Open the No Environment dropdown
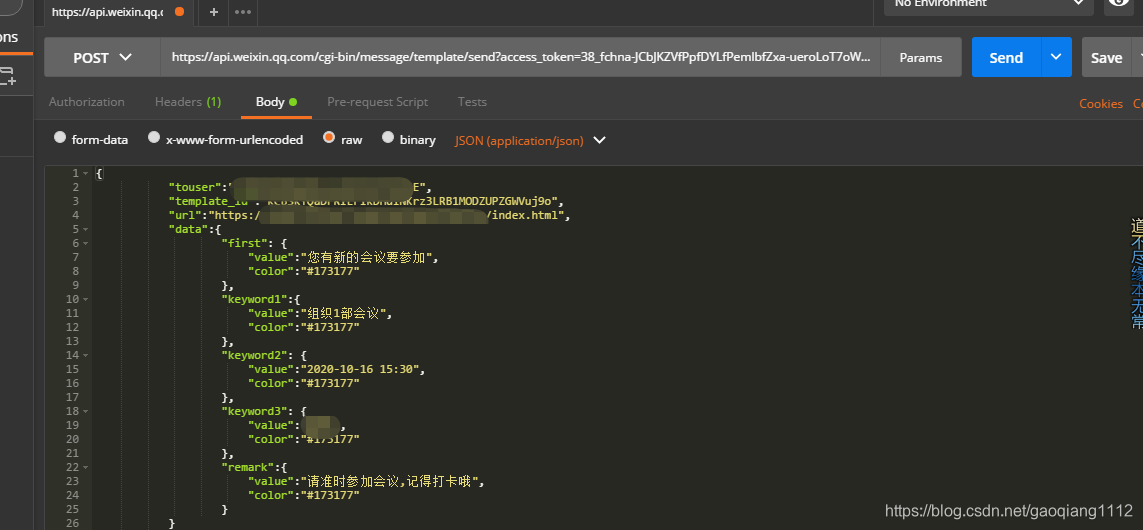Screen dimensions: 1143x530 click(x=988, y=4)
